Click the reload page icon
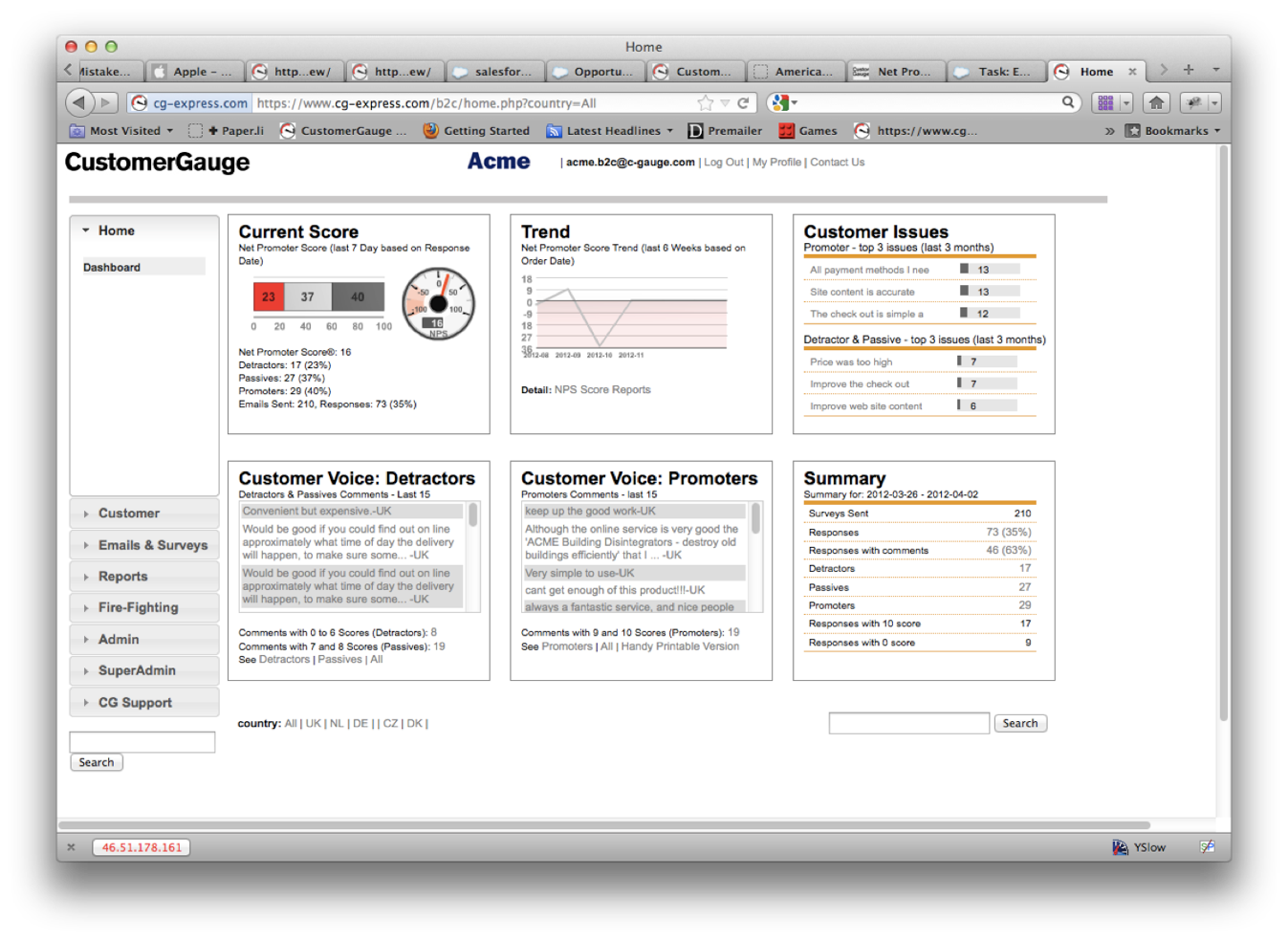This screenshot has height=941, width=1288. (743, 102)
